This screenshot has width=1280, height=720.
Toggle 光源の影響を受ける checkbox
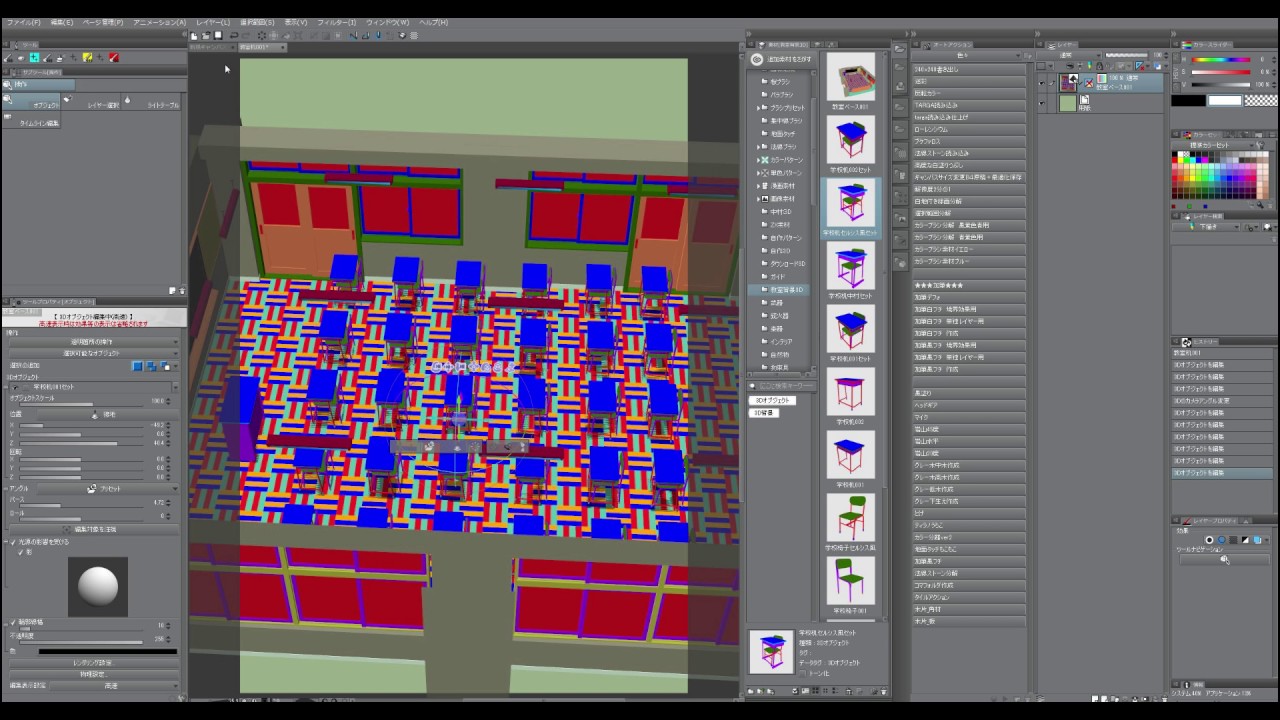coord(12,541)
